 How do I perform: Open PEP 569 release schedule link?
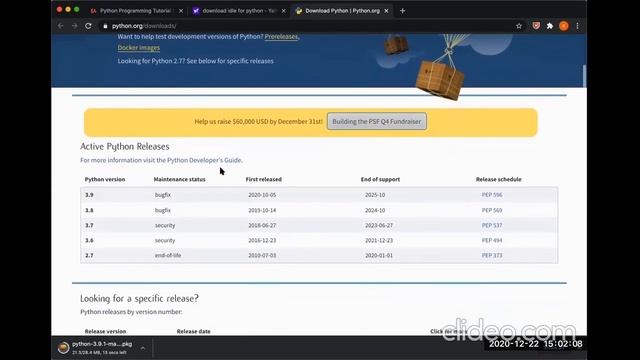coord(492,210)
